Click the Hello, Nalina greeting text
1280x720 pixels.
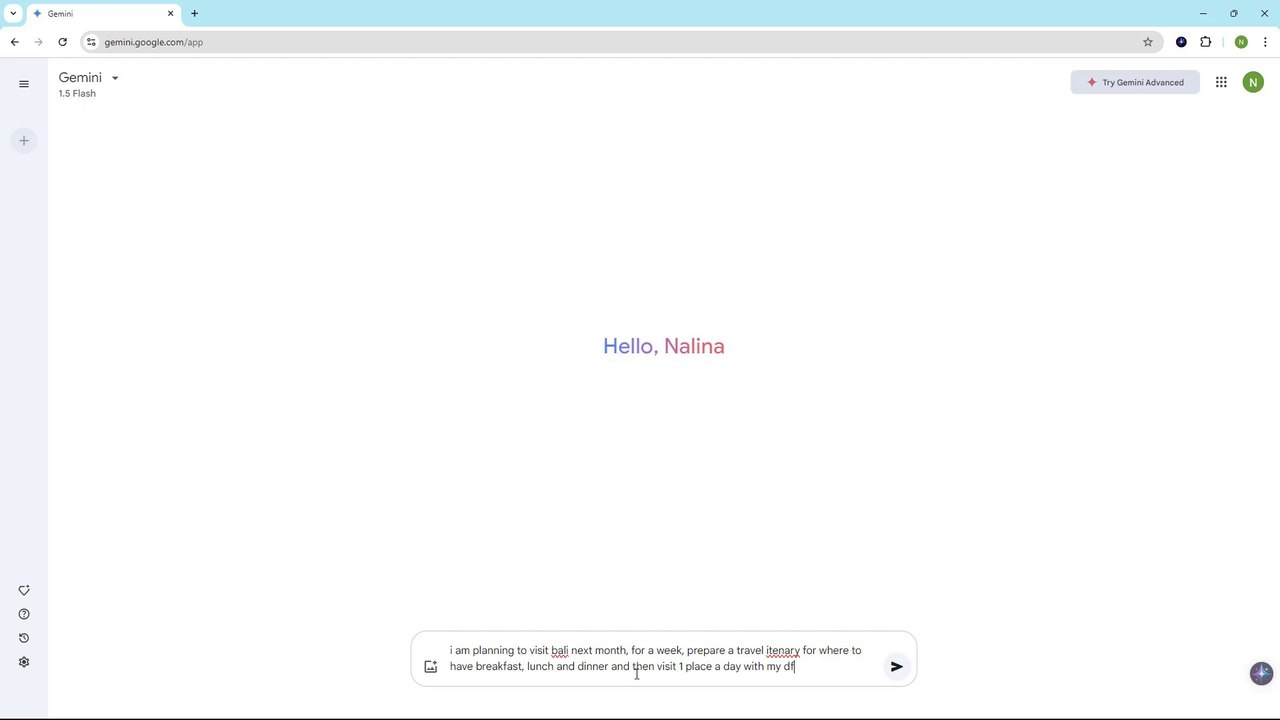pos(664,346)
